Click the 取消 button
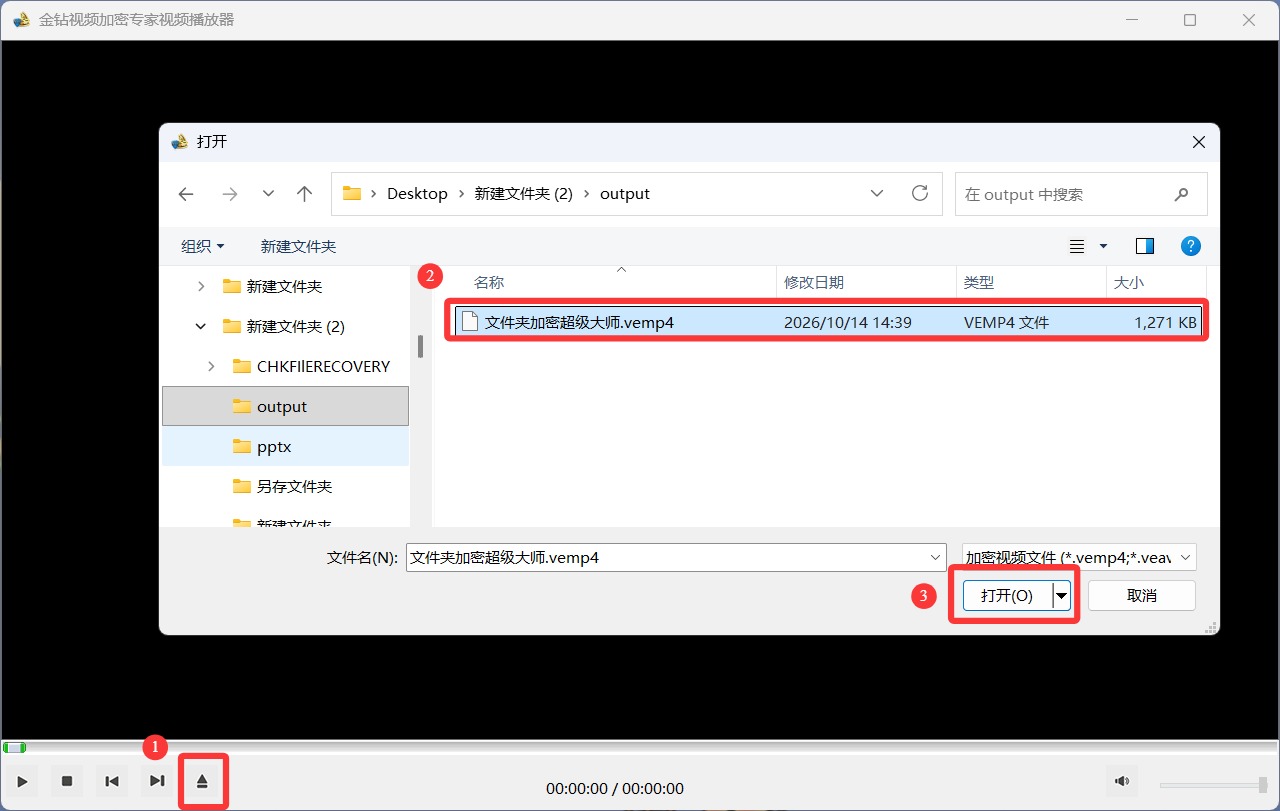 [x=1142, y=596]
